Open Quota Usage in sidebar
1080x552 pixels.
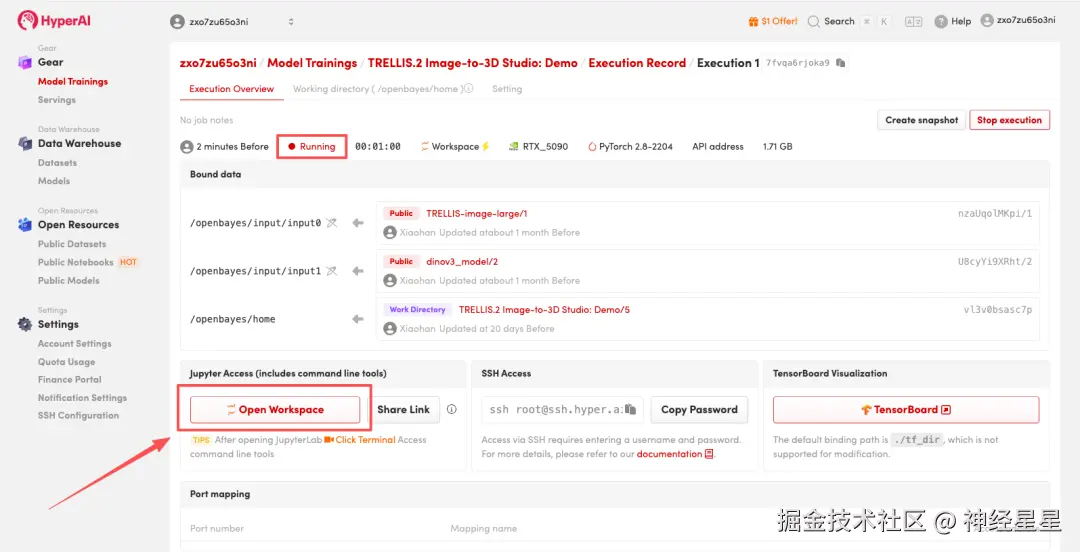point(67,362)
